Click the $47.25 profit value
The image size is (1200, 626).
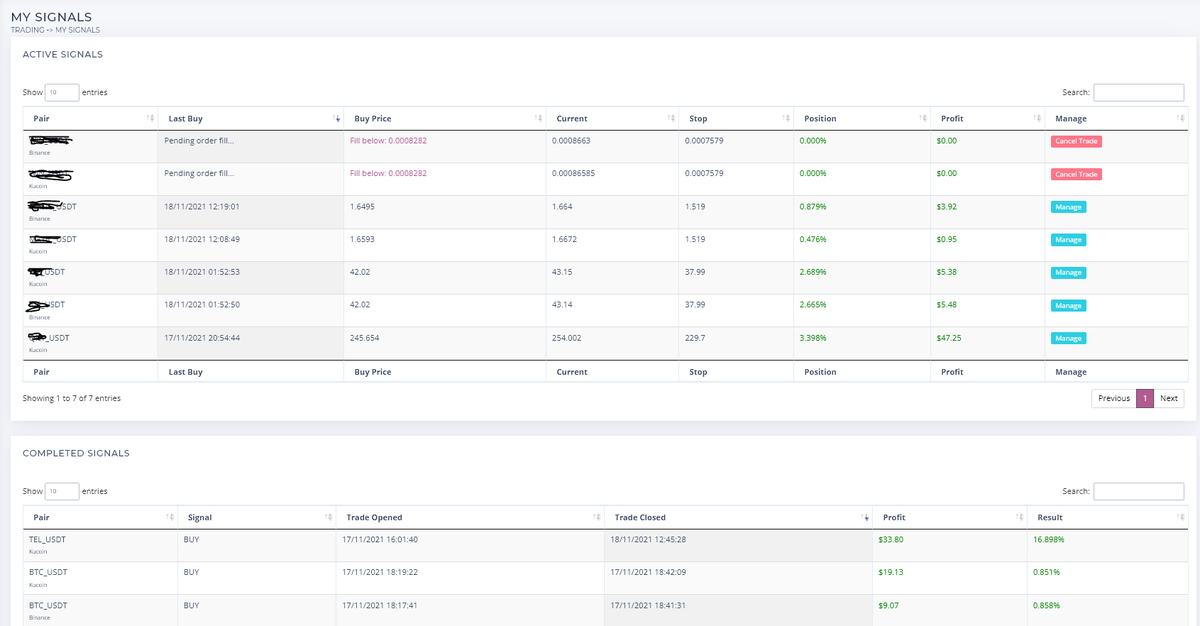tap(949, 338)
